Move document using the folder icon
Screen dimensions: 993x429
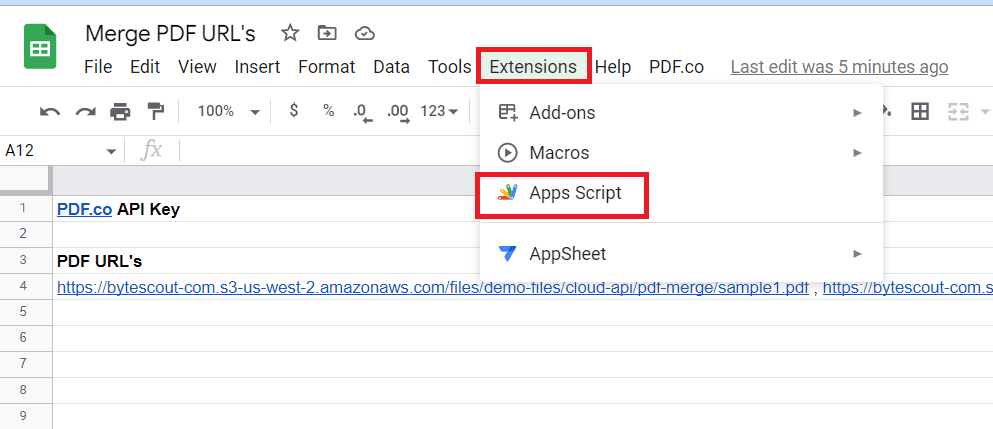tap(327, 33)
